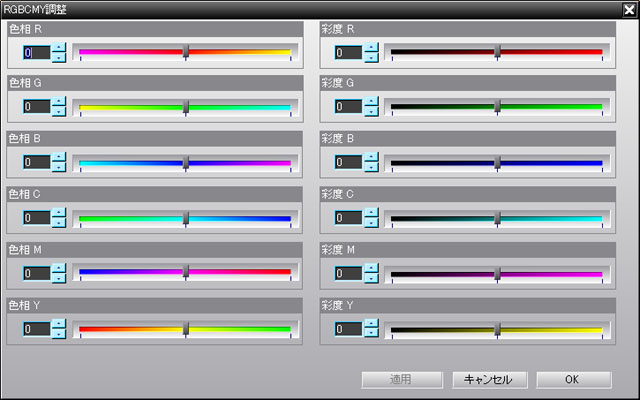Click the 彩度 C saturation slider handle

(x=498, y=218)
